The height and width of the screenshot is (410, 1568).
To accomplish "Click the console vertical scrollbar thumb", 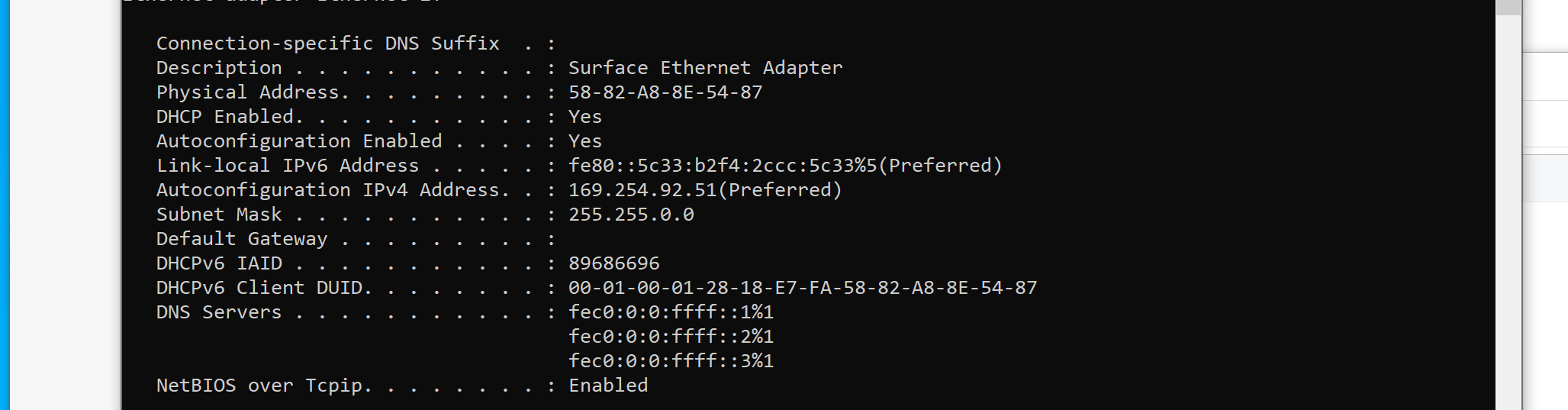I will pyautogui.click(x=1508, y=7).
